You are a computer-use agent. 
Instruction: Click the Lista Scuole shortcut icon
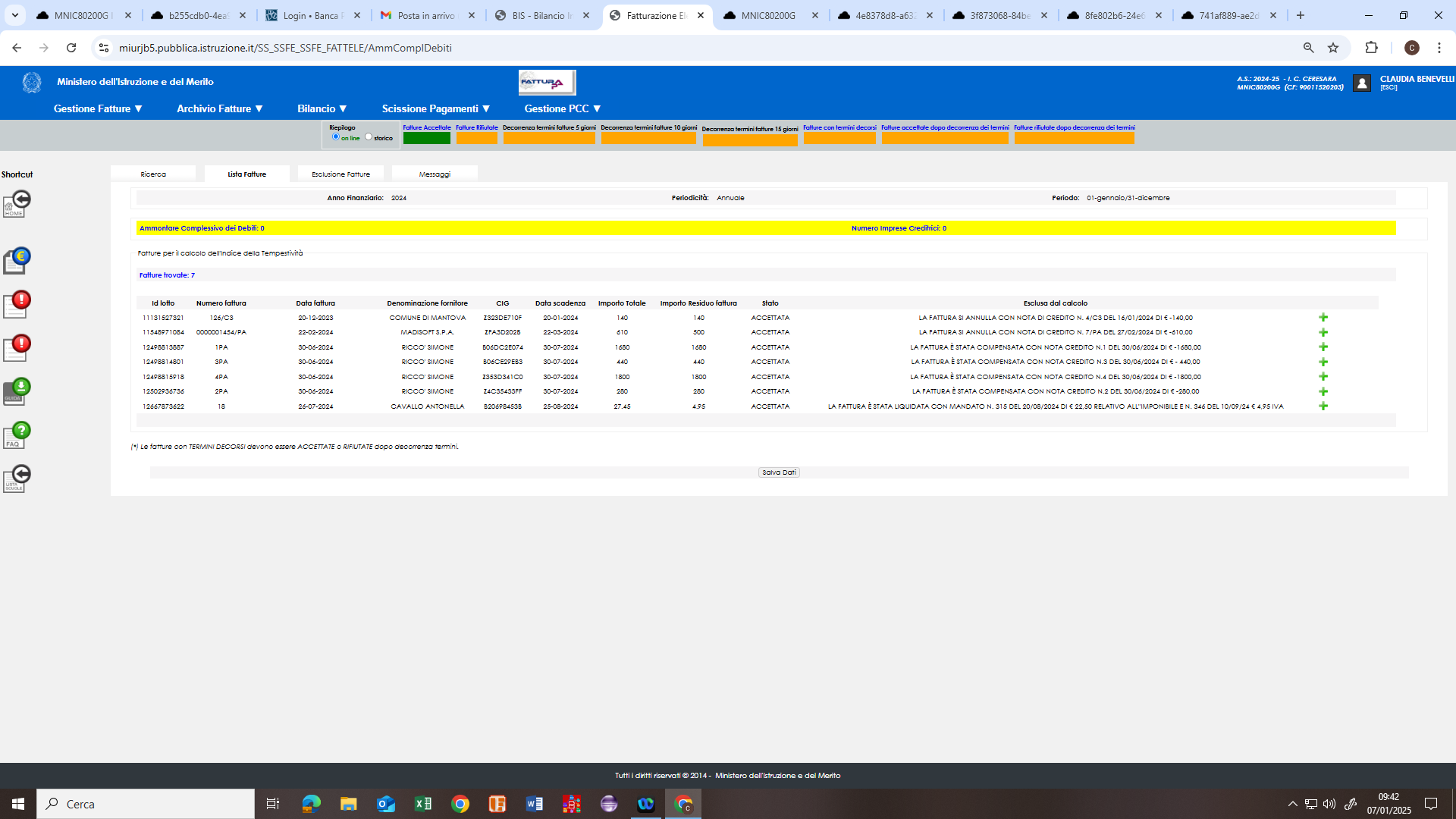[x=17, y=479]
